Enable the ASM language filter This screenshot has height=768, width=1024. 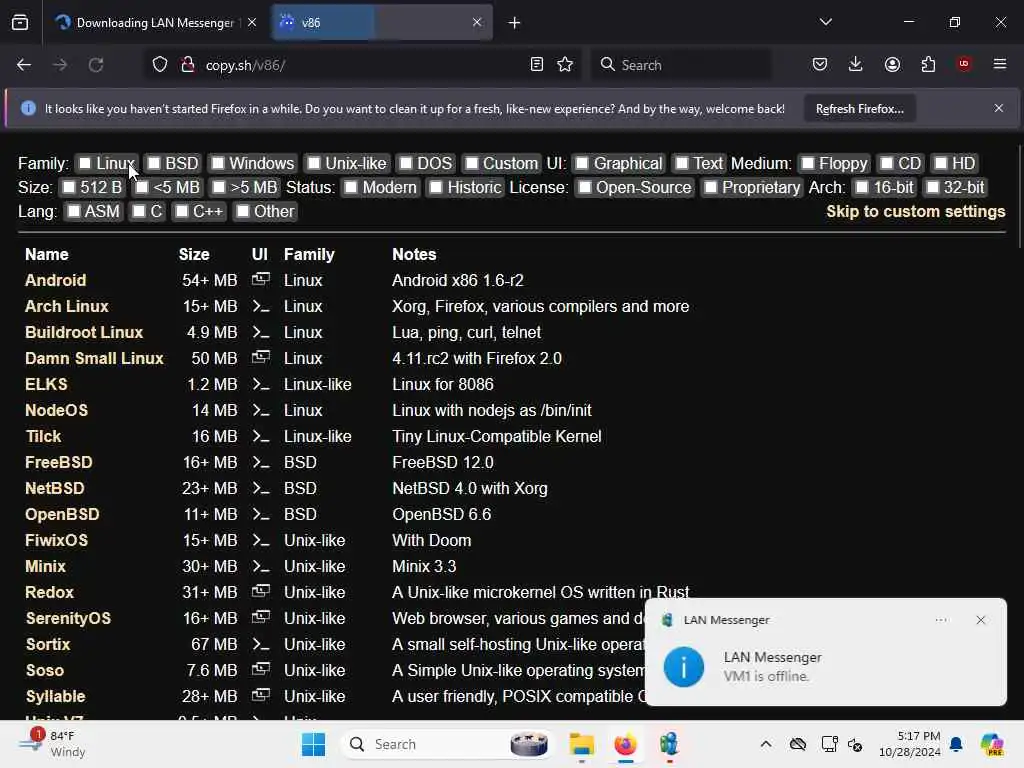pyautogui.click(x=74, y=212)
